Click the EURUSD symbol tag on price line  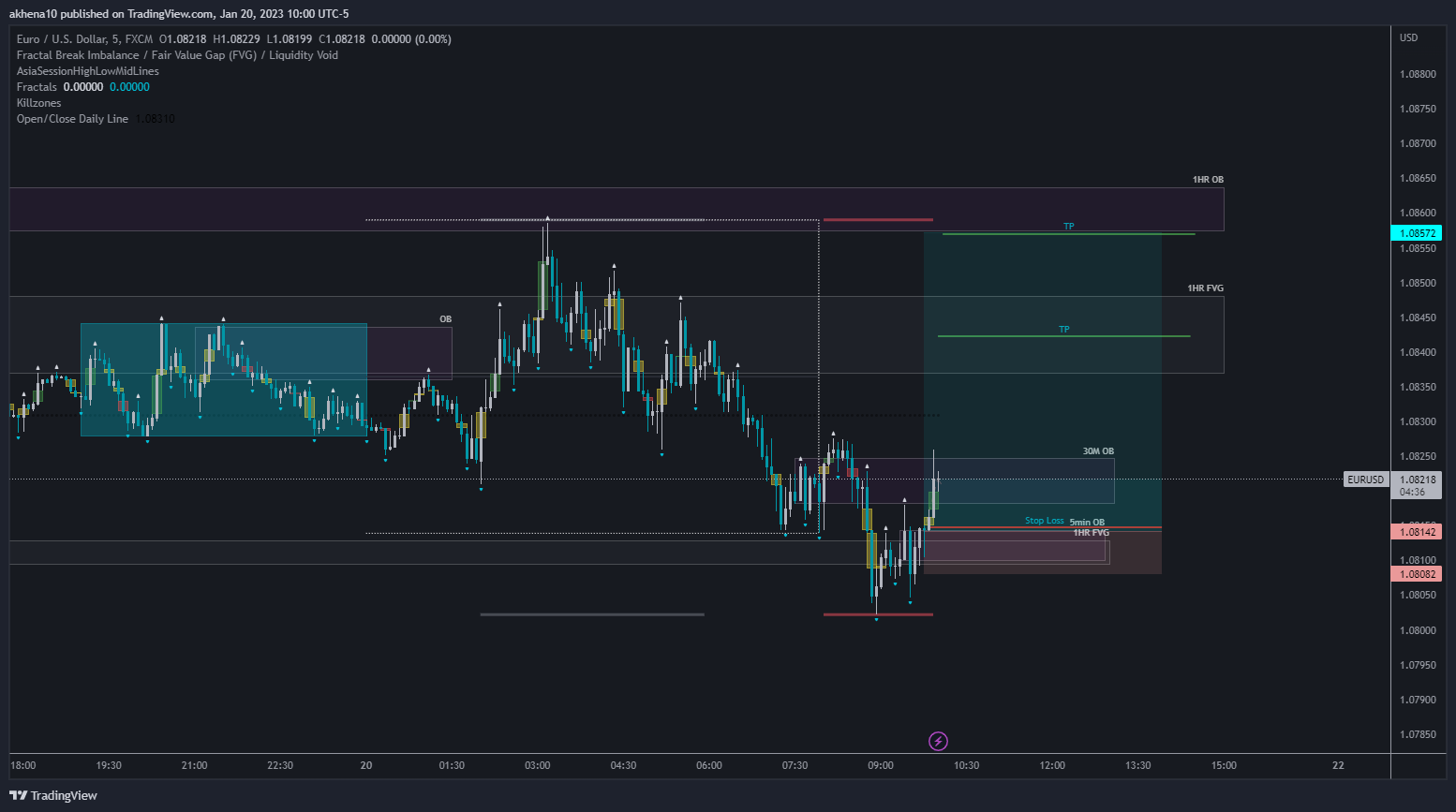tap(1365, 480)
